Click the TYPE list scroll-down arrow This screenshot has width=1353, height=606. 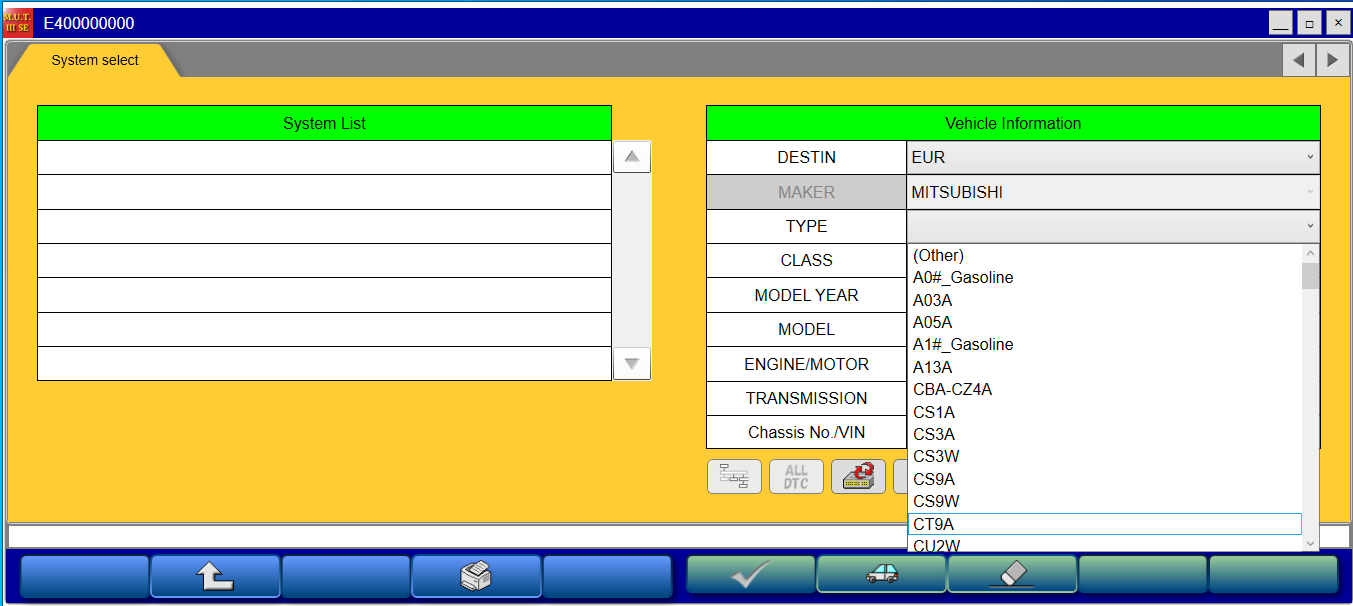tap(1310, 543)
